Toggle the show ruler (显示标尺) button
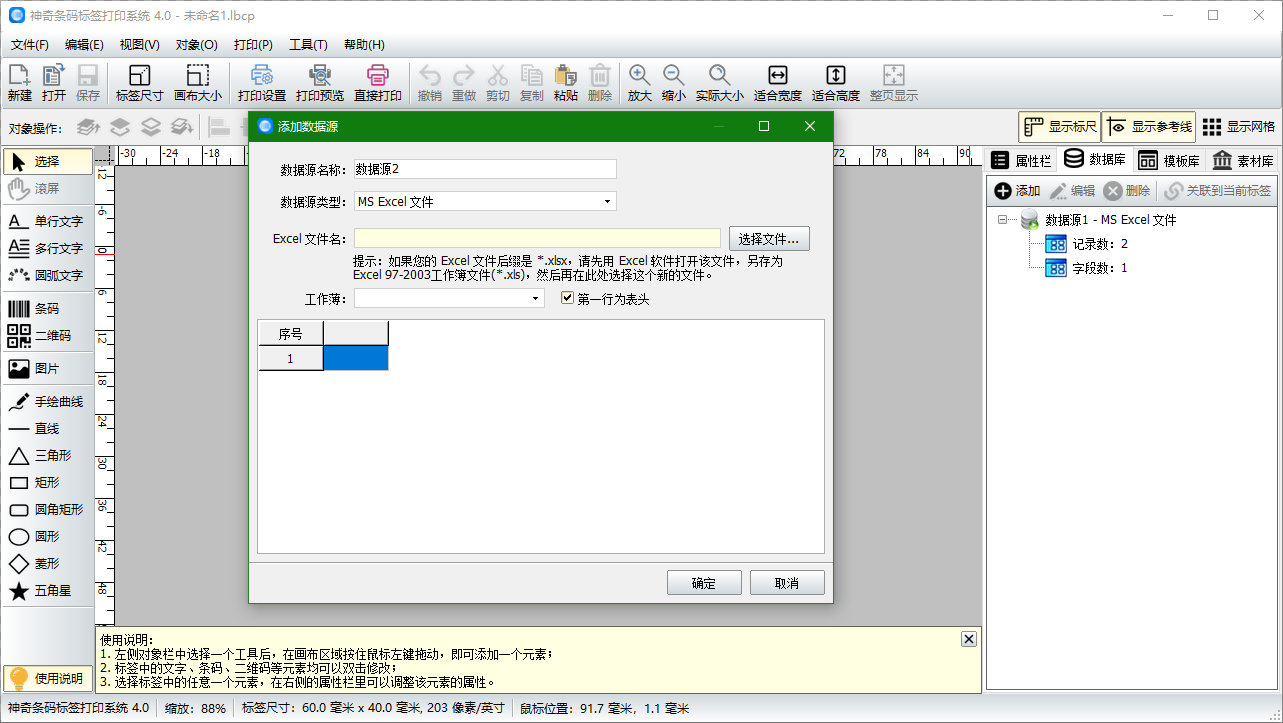1283x723 pixels. point(1059,127)
